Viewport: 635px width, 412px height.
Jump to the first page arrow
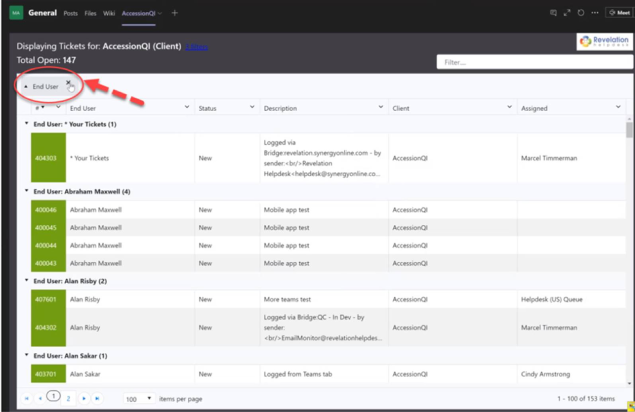coord(26,399)
